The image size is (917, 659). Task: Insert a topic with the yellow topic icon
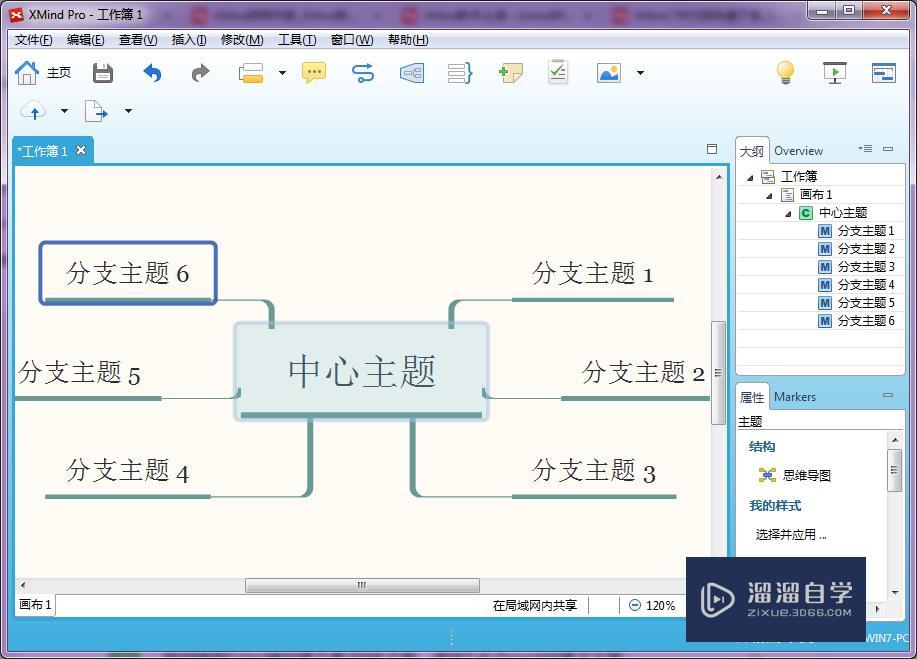pos(251,73)
